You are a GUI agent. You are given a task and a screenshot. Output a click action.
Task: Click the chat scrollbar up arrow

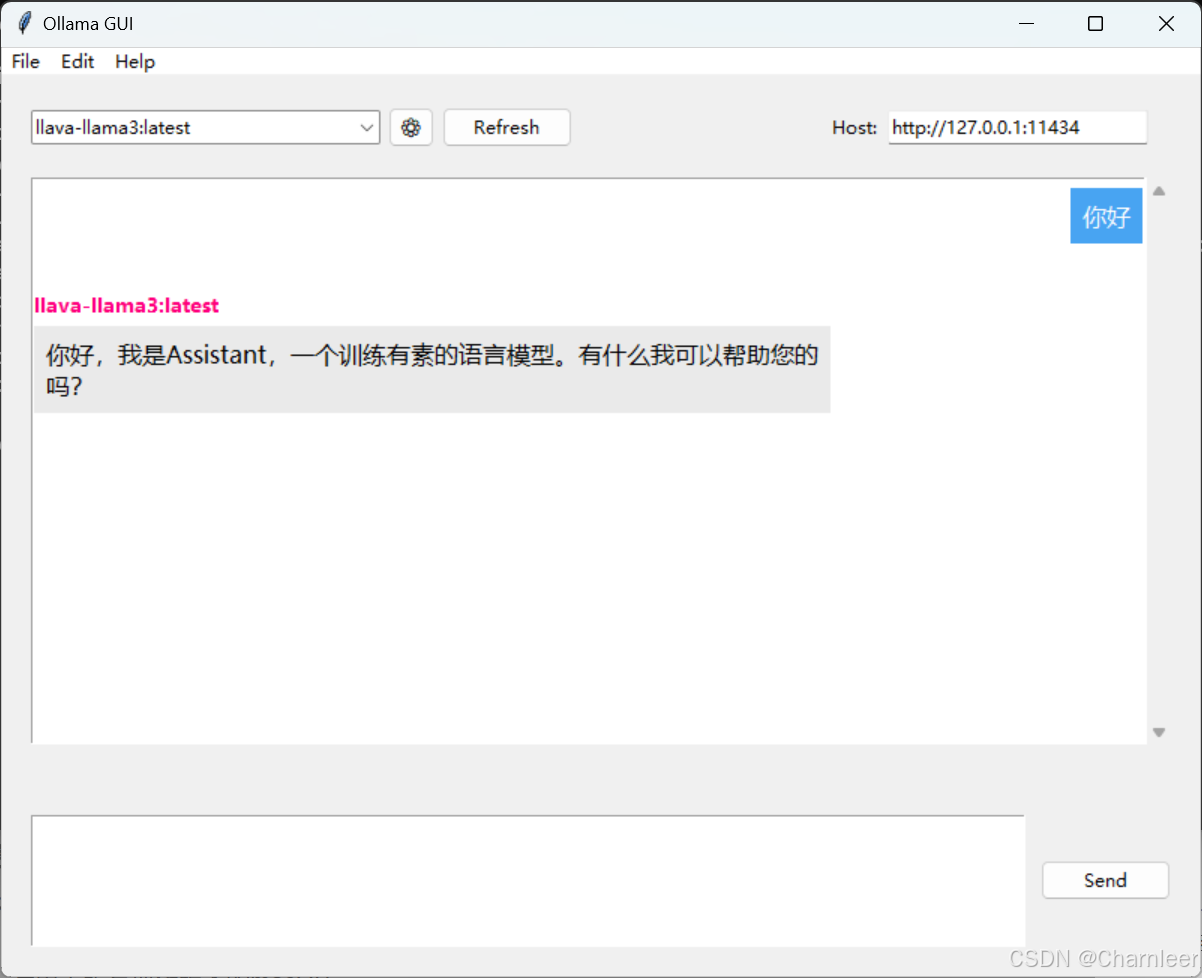coord(1159,191)
